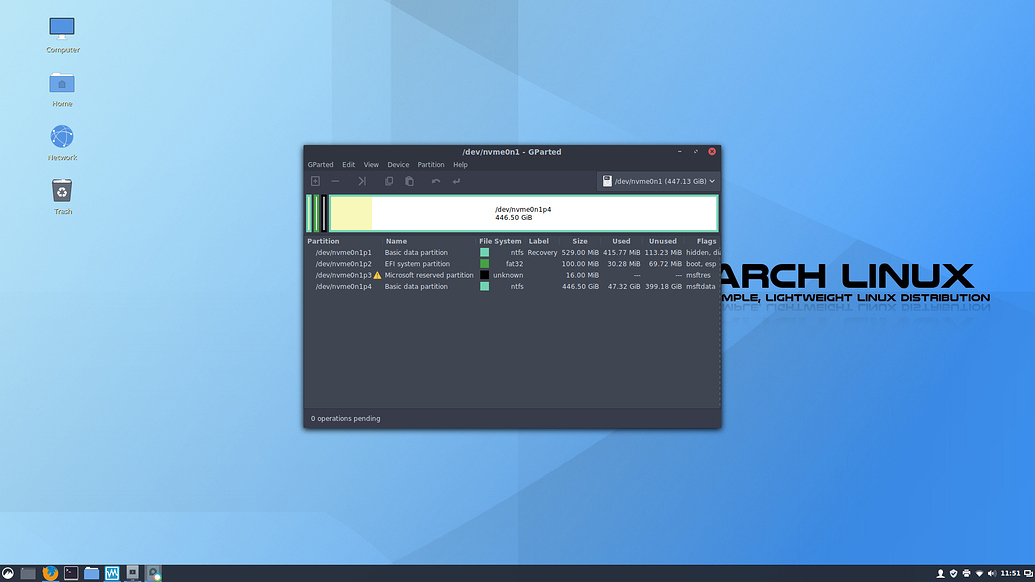Open the Trash desktop icon

pyautogui.click(x=62, y=197)
